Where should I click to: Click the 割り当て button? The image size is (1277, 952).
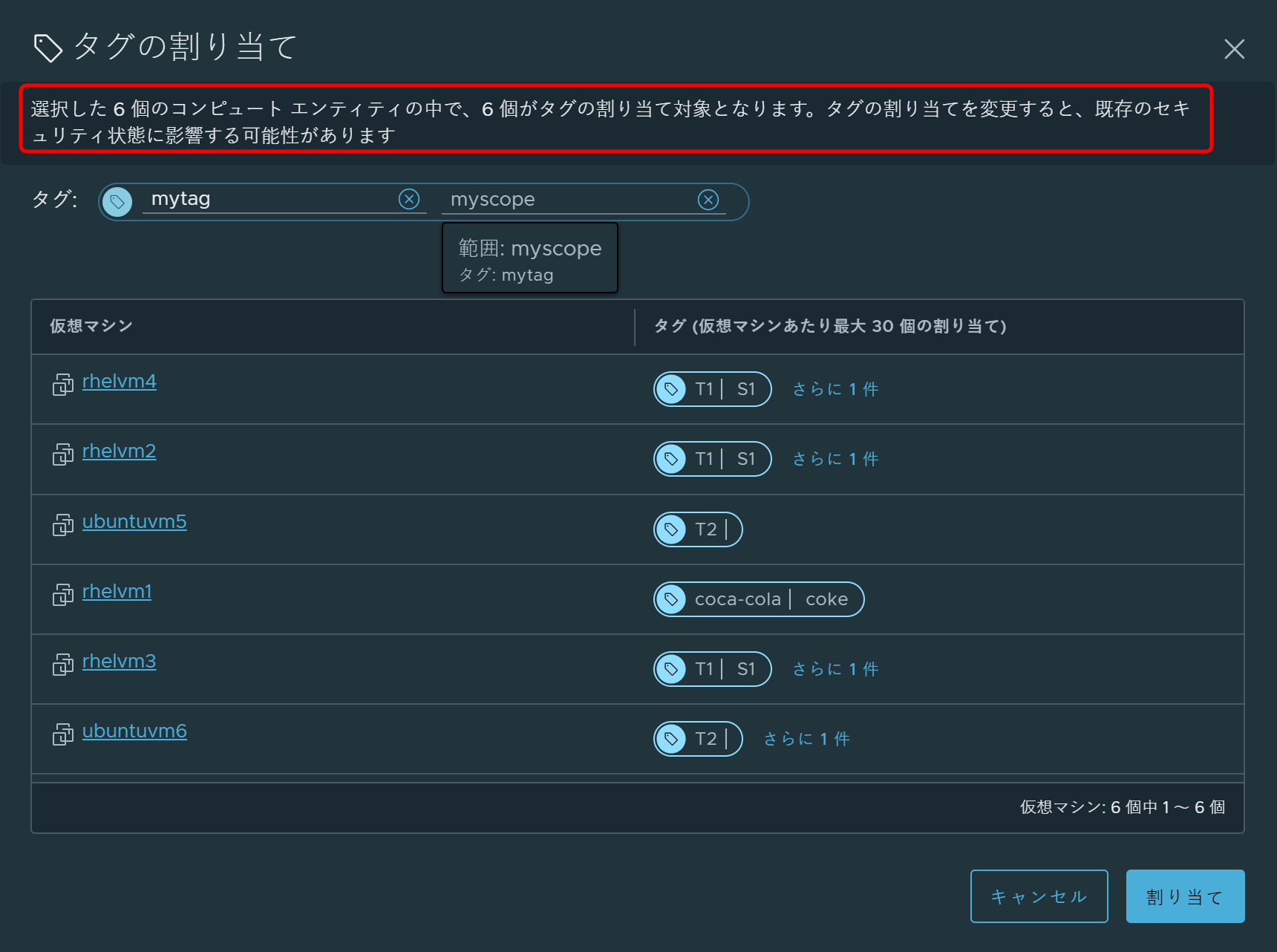pos(1185,896)
